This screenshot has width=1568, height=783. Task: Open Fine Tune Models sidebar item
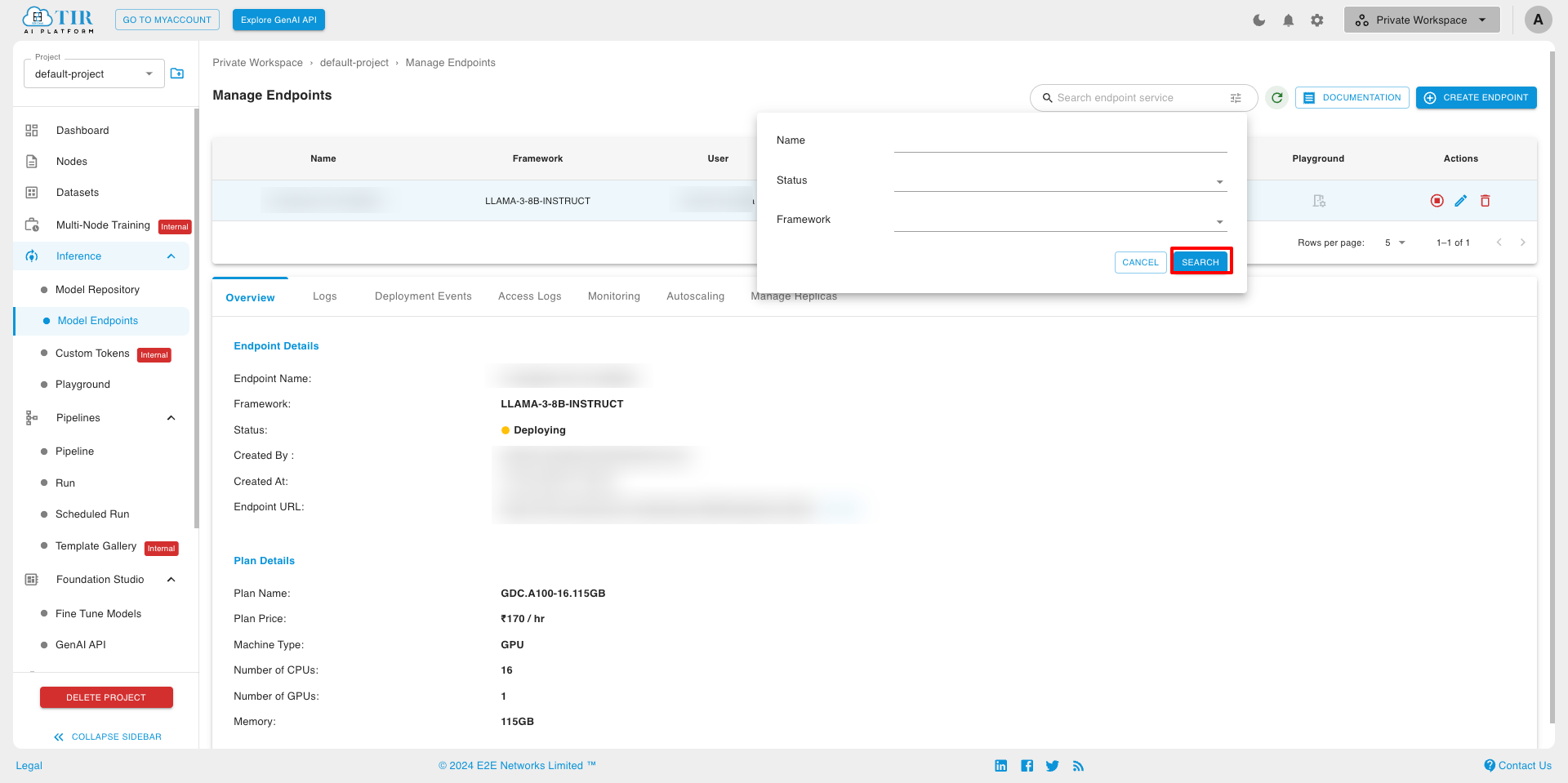coord(98,614)
